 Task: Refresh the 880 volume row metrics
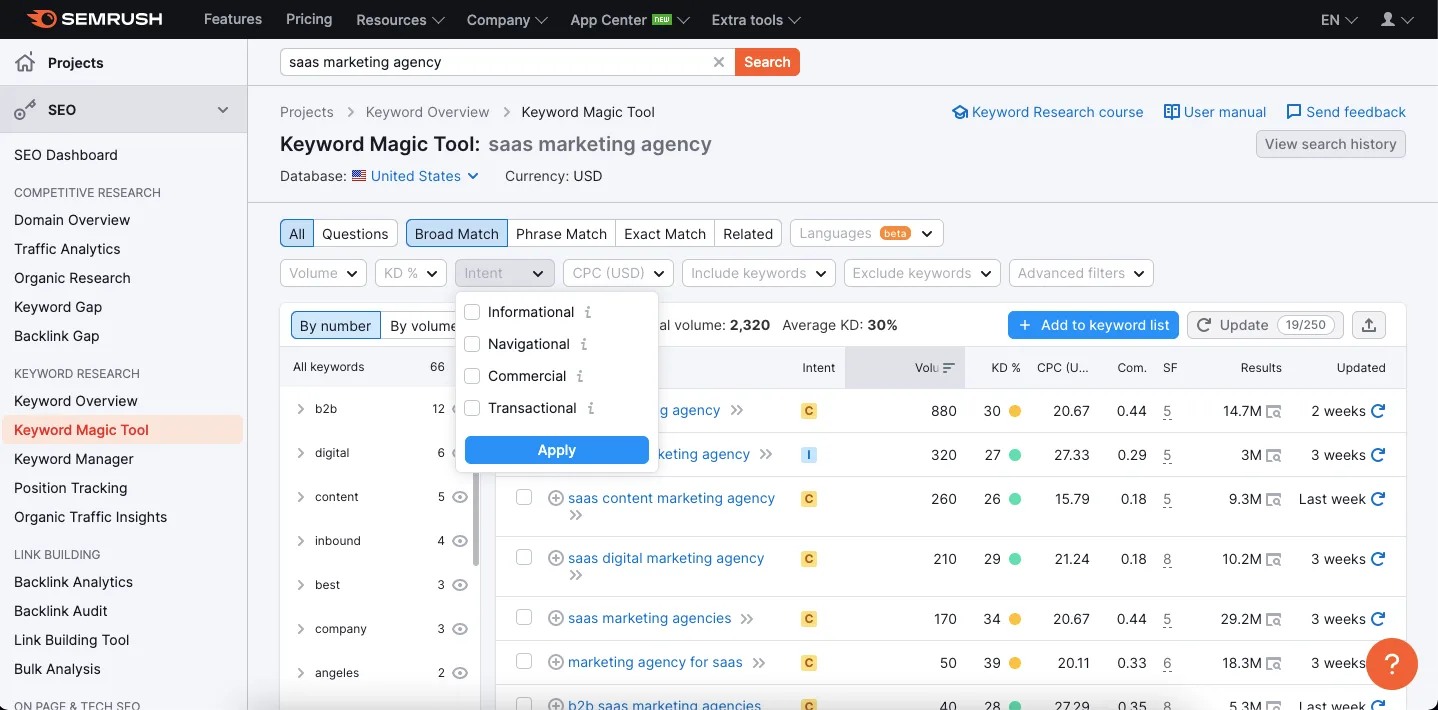1378,410
